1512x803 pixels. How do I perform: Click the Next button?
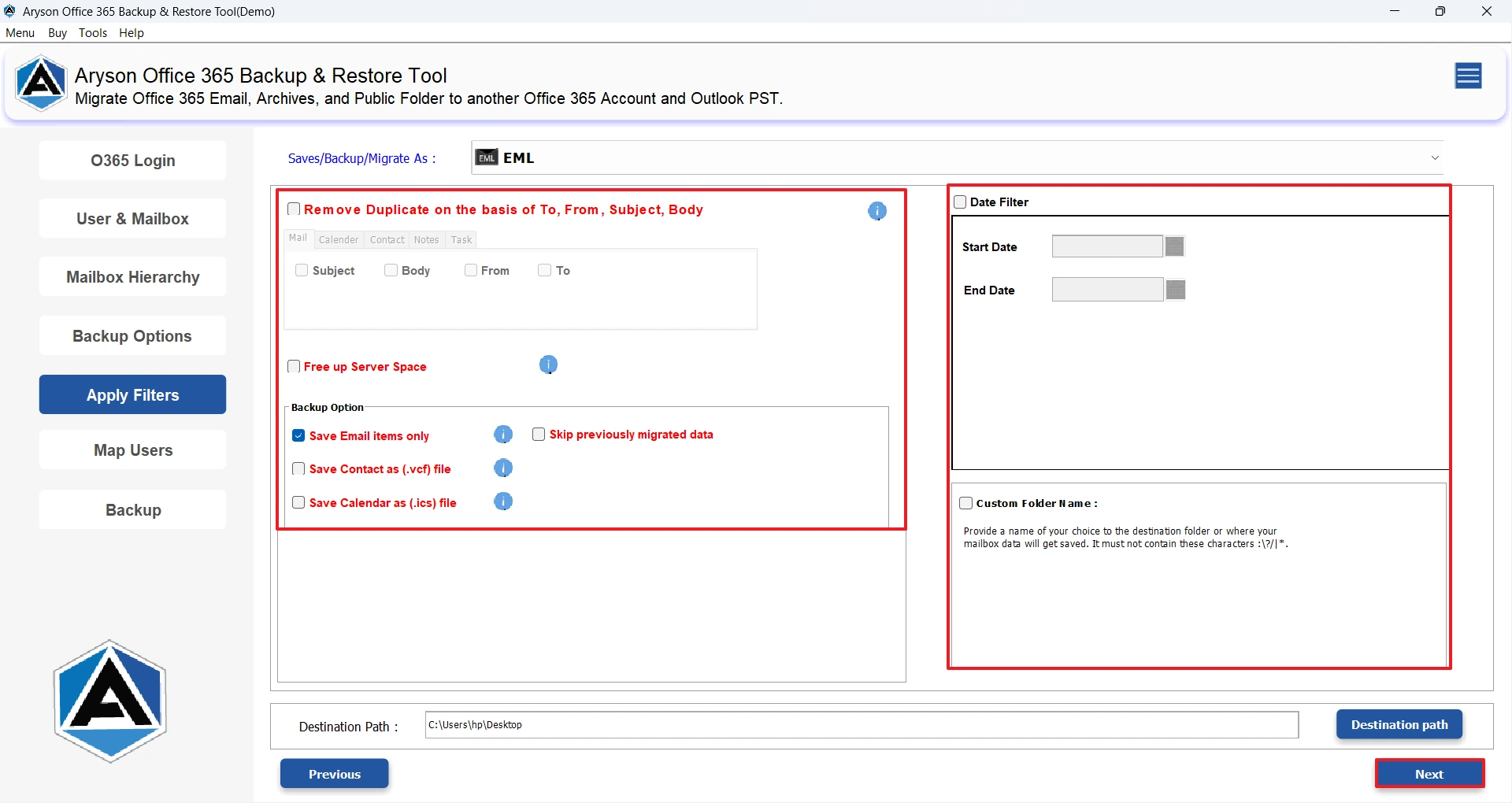tap(1429, 774)
